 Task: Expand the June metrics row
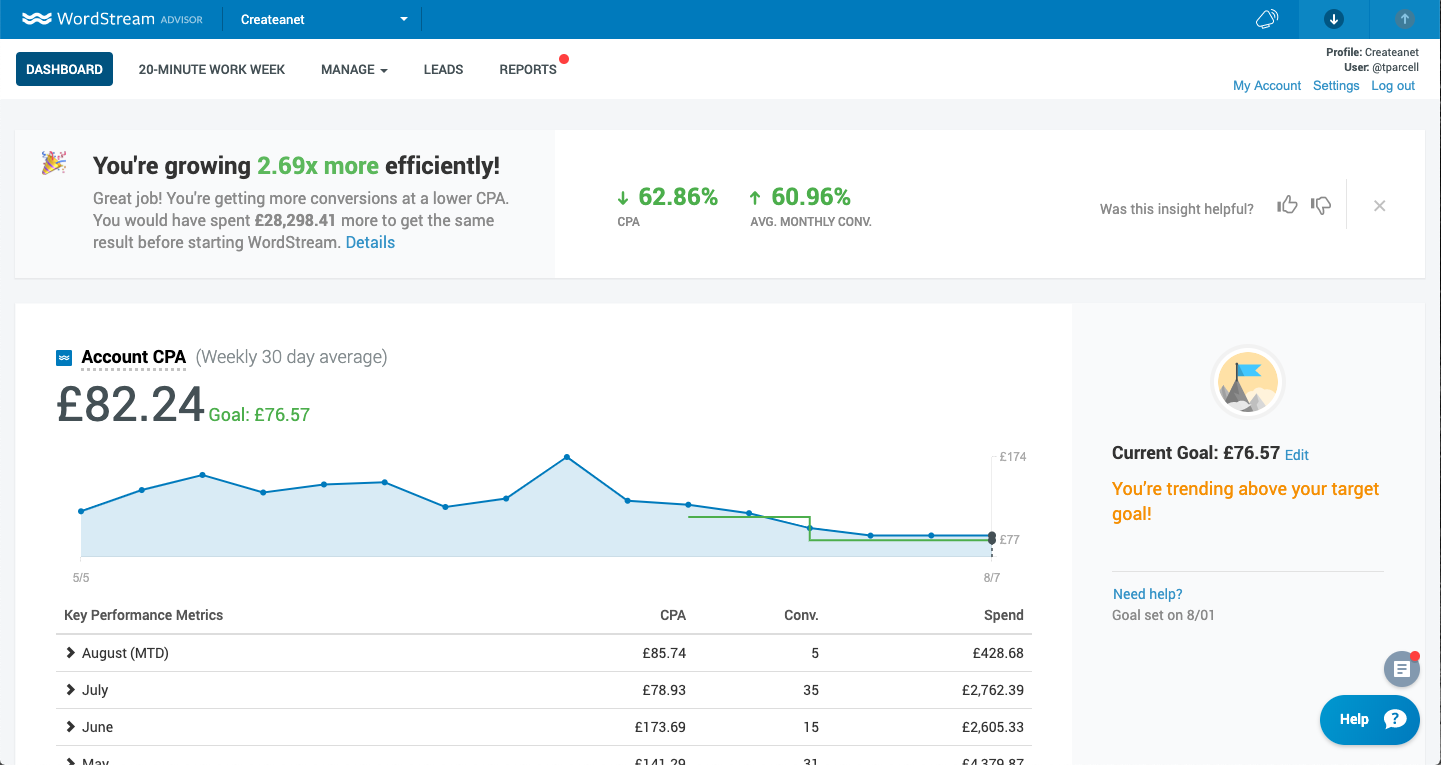[x=70, y=727]
